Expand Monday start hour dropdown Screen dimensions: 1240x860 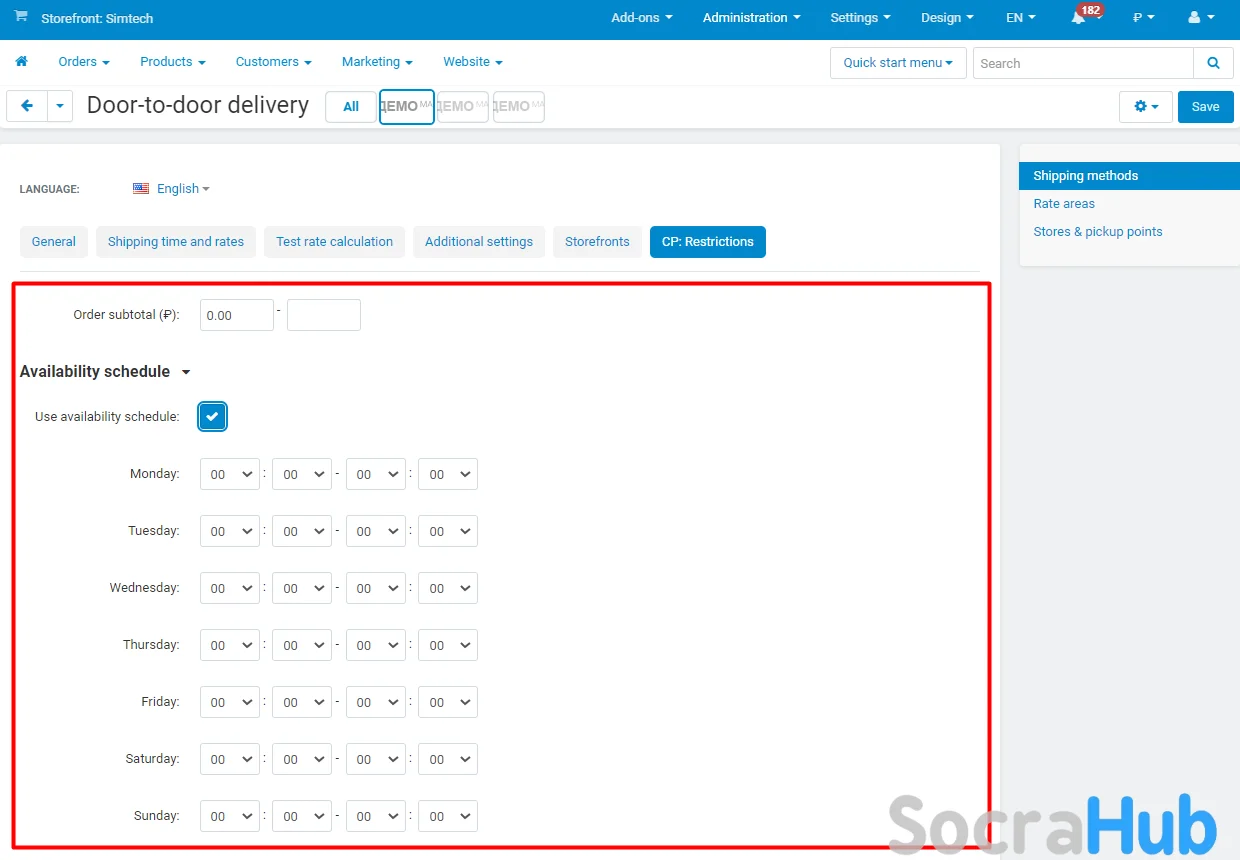(230, 474)
